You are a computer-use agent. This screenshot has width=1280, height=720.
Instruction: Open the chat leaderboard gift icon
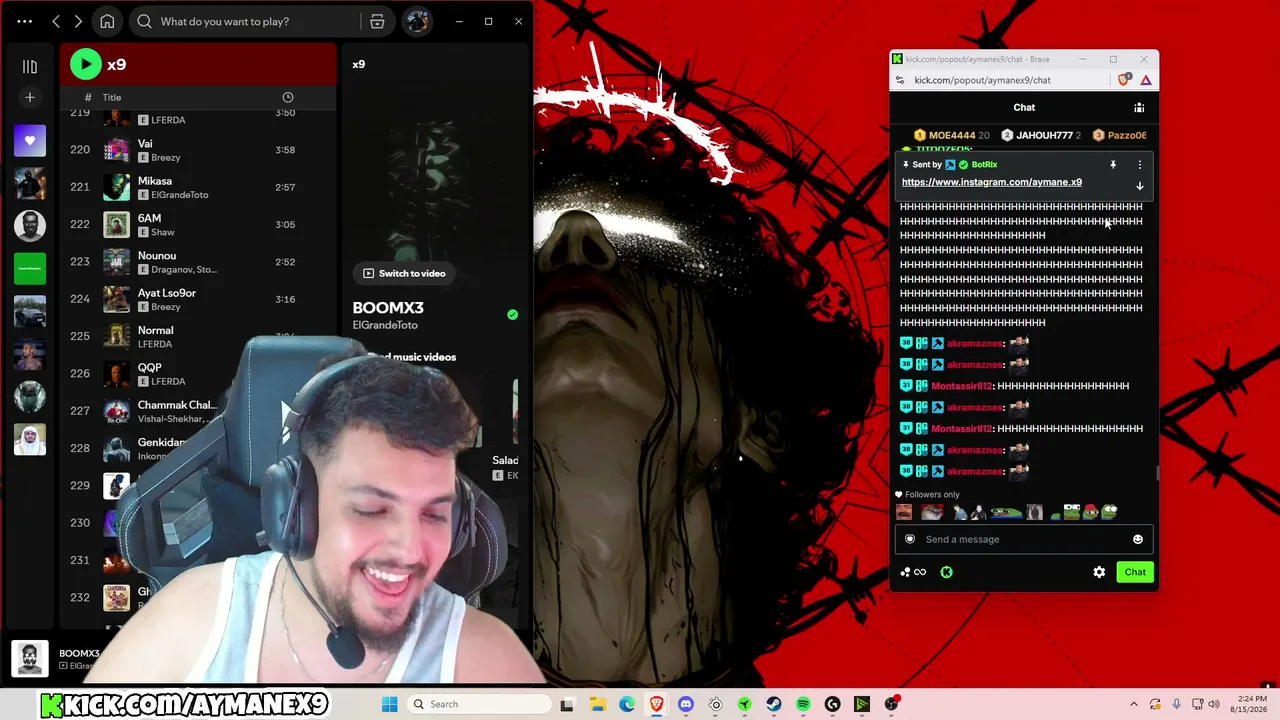point(1139,107)
